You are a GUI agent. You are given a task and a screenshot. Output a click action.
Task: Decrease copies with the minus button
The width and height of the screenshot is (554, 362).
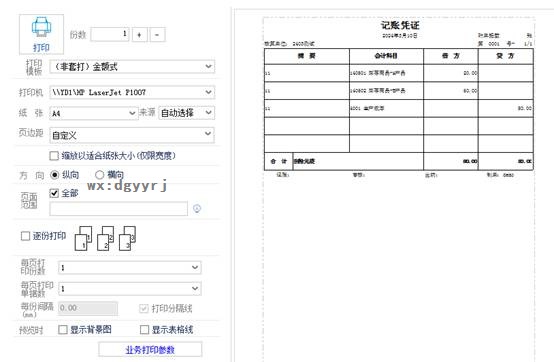point(157,35)
